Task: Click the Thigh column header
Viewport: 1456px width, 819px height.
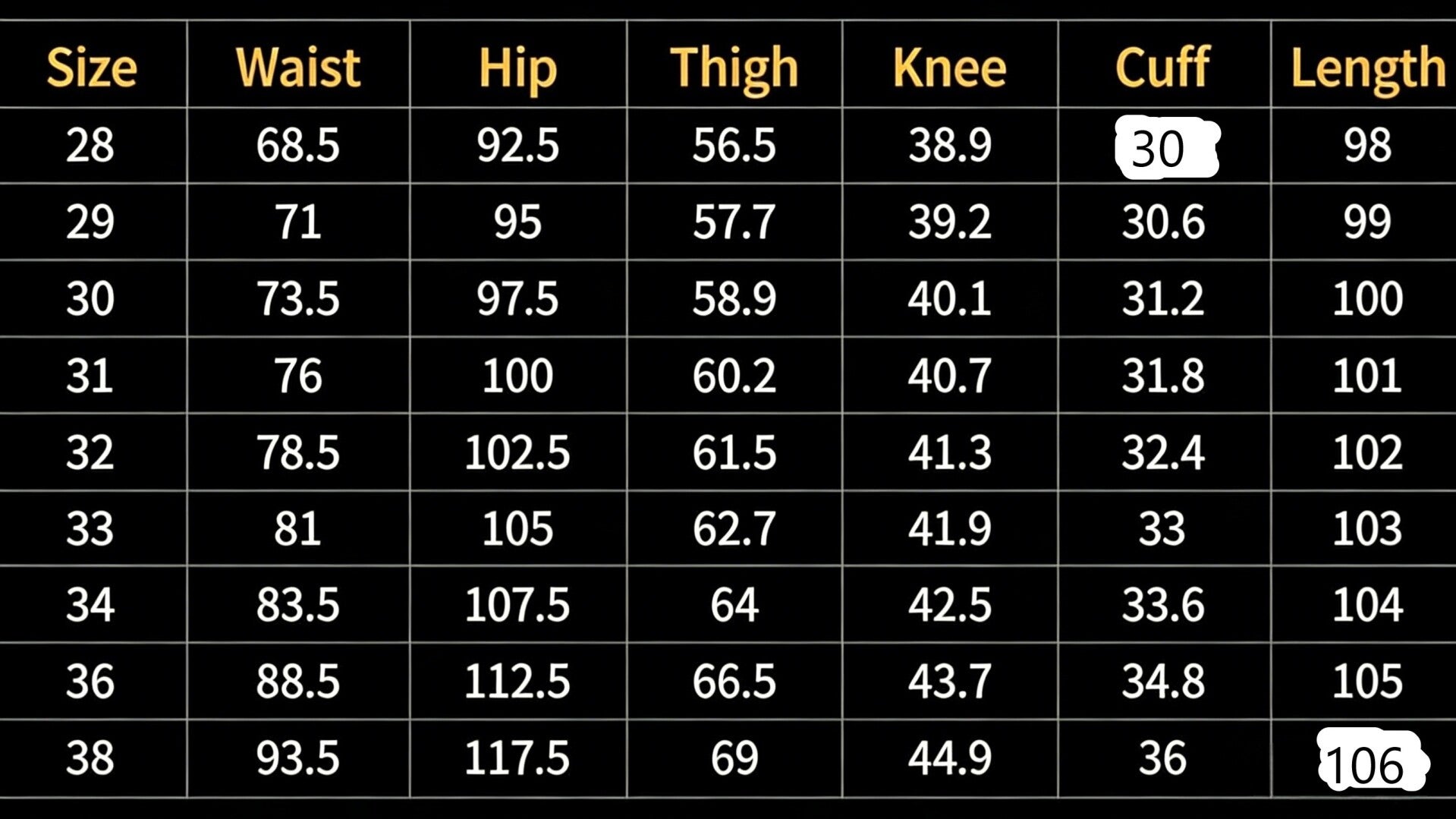Action: click(x=734, y=68)
